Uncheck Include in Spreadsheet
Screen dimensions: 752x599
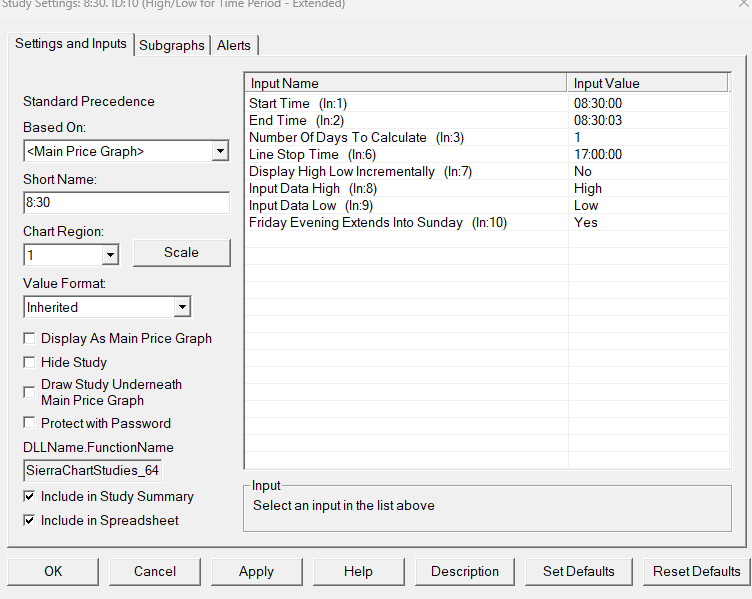pyautogui.click(x=29, y=520)
